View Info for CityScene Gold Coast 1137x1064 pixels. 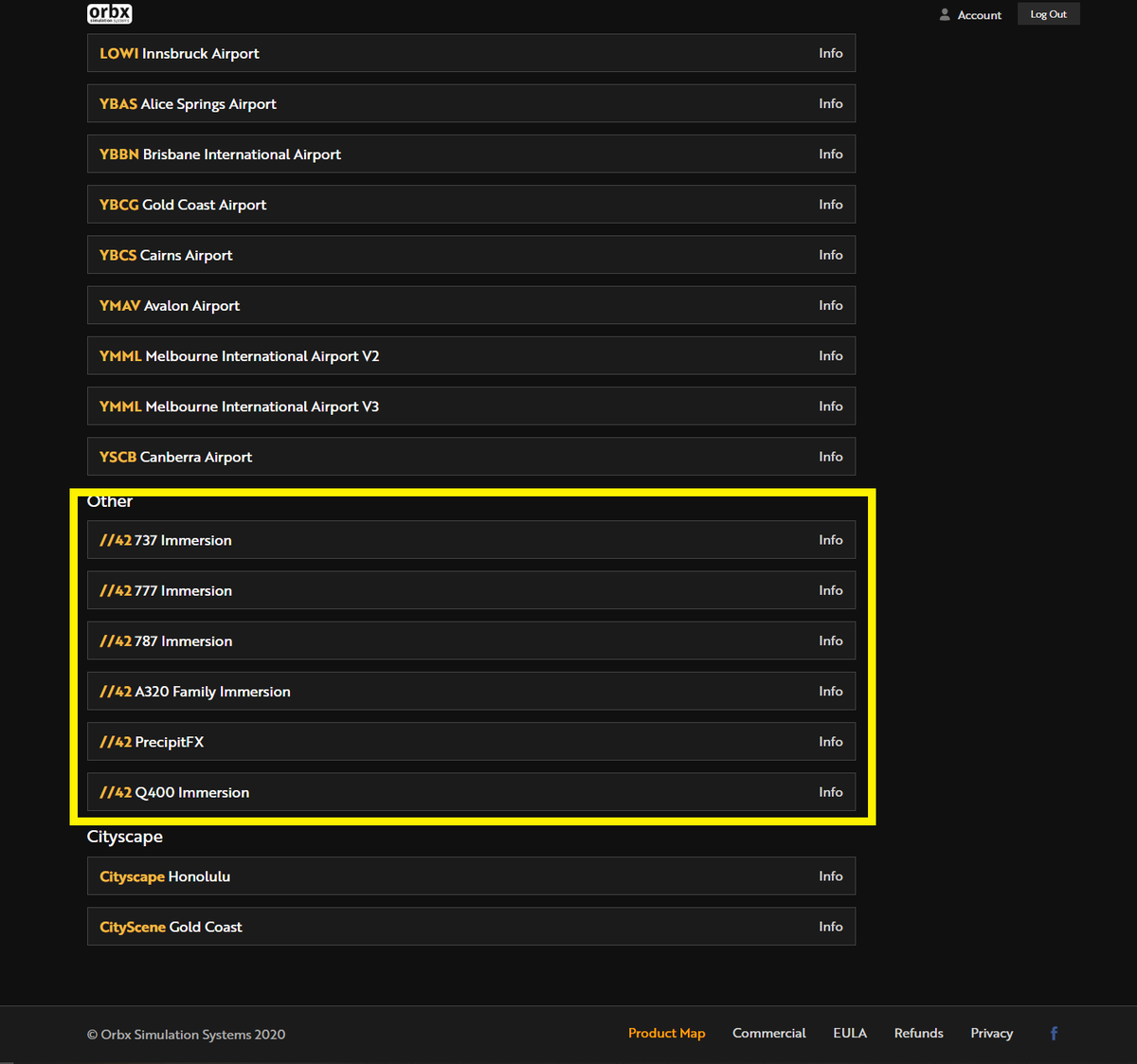coord(831,927)
